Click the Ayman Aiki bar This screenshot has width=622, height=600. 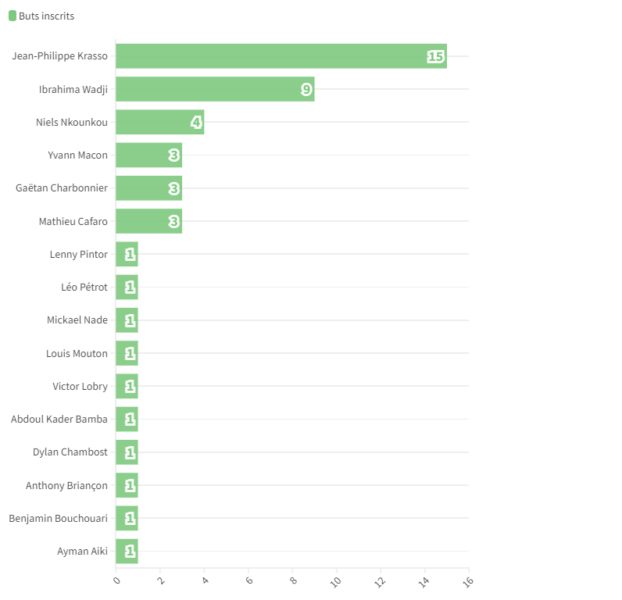coord(127,551)
